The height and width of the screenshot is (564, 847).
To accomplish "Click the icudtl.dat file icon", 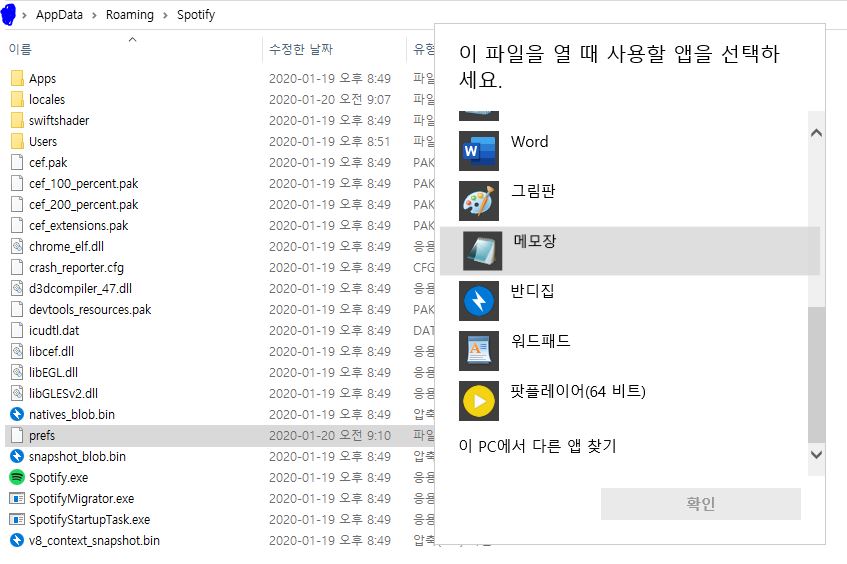I will [17, 331].
